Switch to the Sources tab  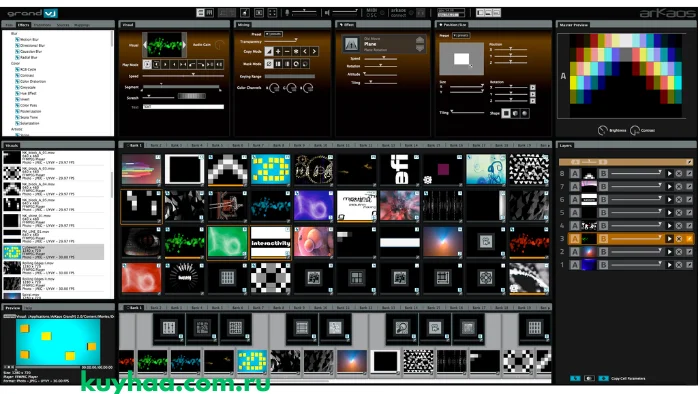point(63,25)
